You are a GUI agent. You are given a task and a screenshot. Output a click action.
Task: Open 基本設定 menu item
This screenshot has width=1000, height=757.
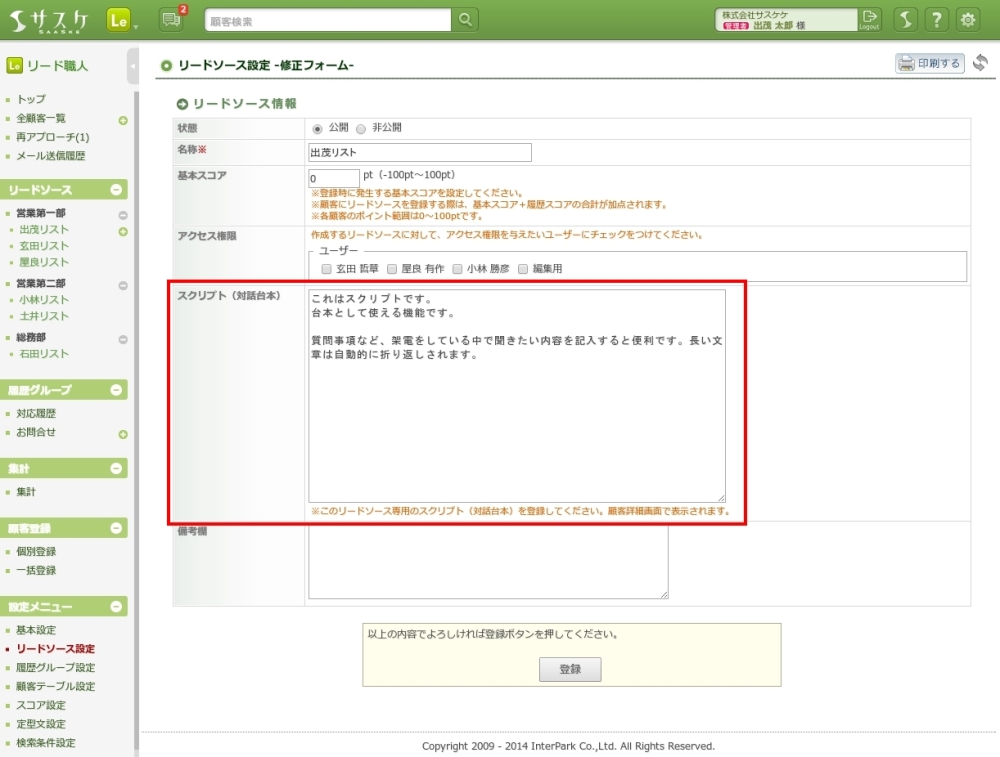pyautogui.click(x=36, y=630)
